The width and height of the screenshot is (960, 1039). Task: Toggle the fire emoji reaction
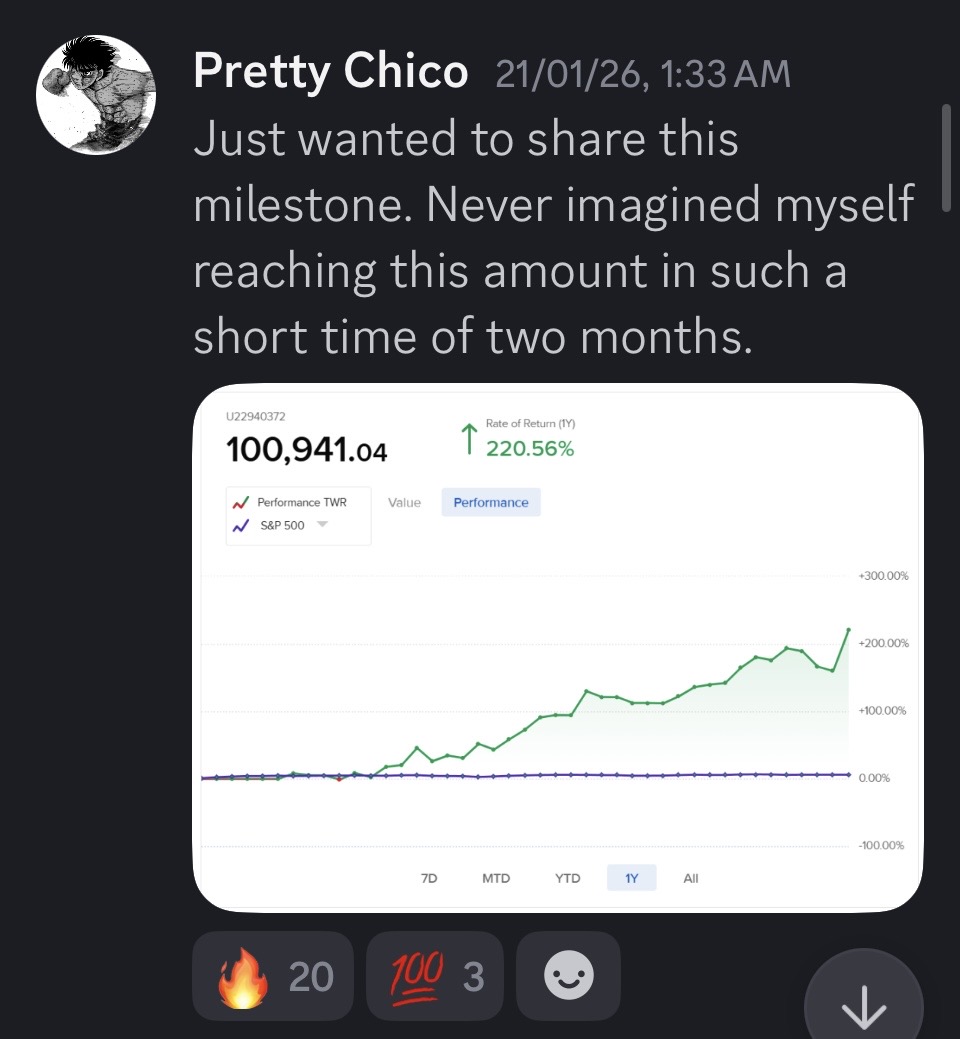pyautogui.click(x=273, y=976)
